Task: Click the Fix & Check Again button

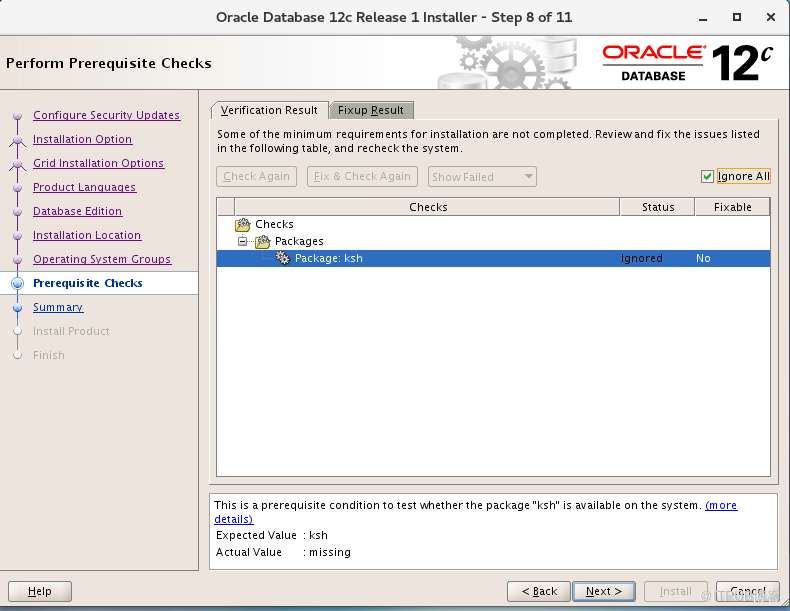Action: click(x=362, y=176)
